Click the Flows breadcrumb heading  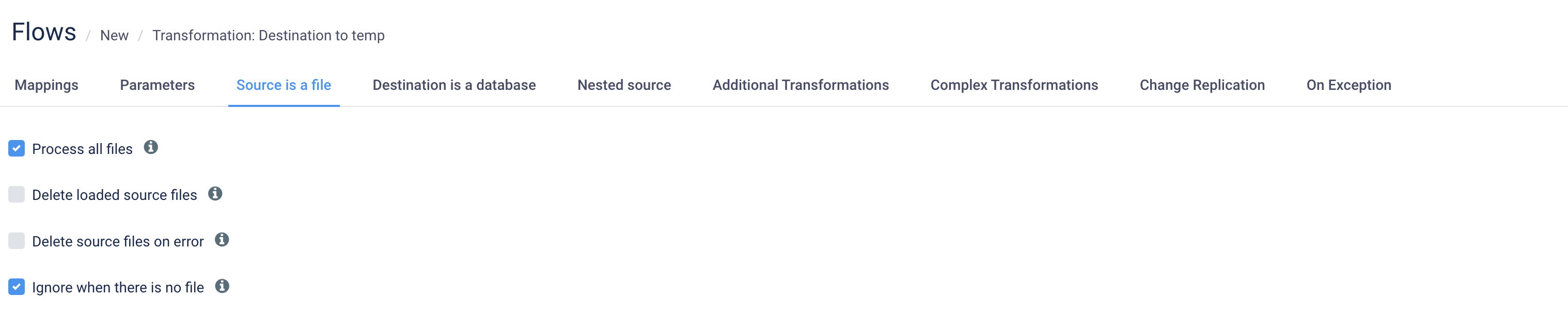[44, 32]
